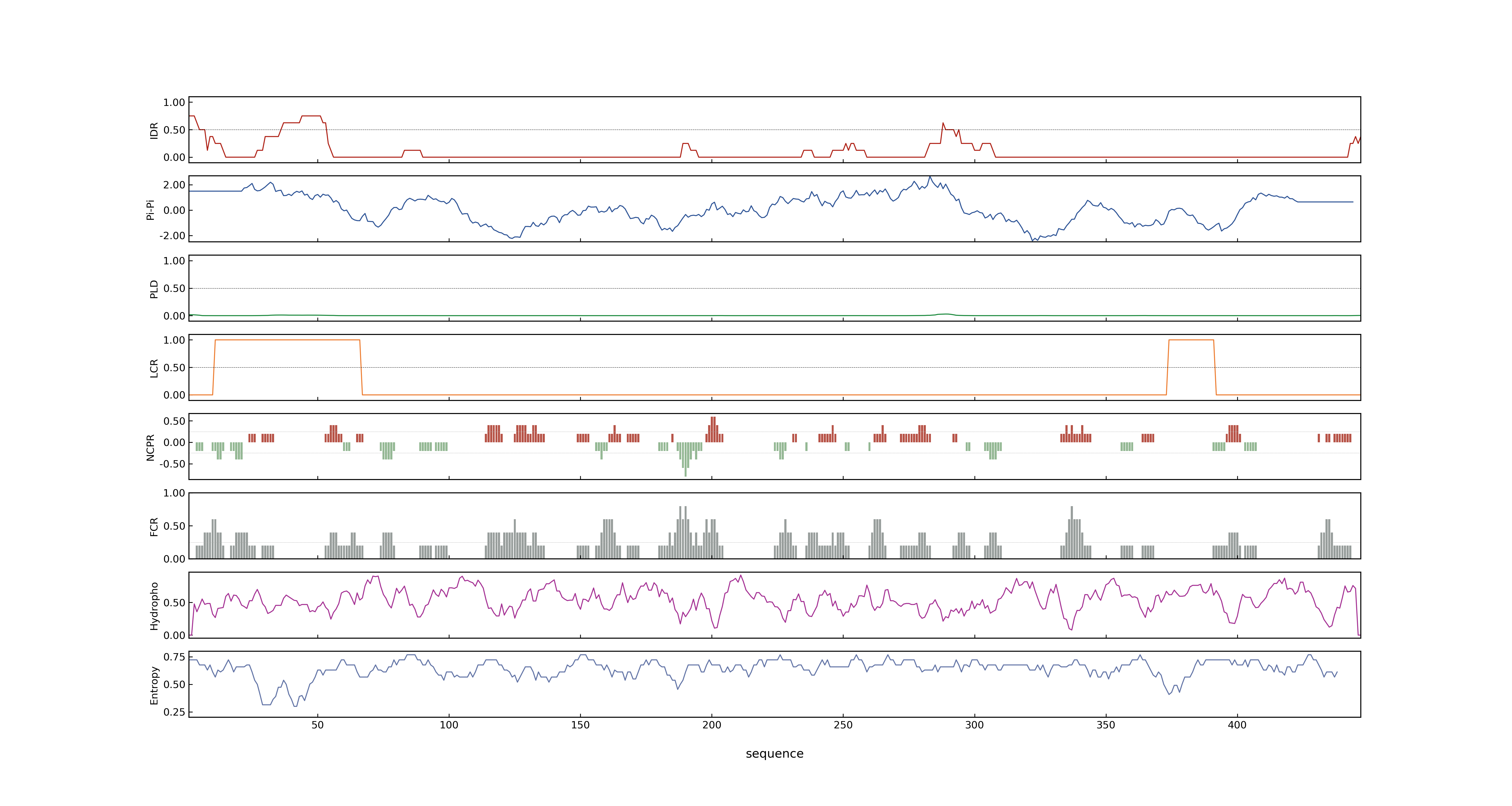Click the -0.50 tick in NCPR panel
Viewport: 1512px width, 806px height.
click(x=172, y=464)
